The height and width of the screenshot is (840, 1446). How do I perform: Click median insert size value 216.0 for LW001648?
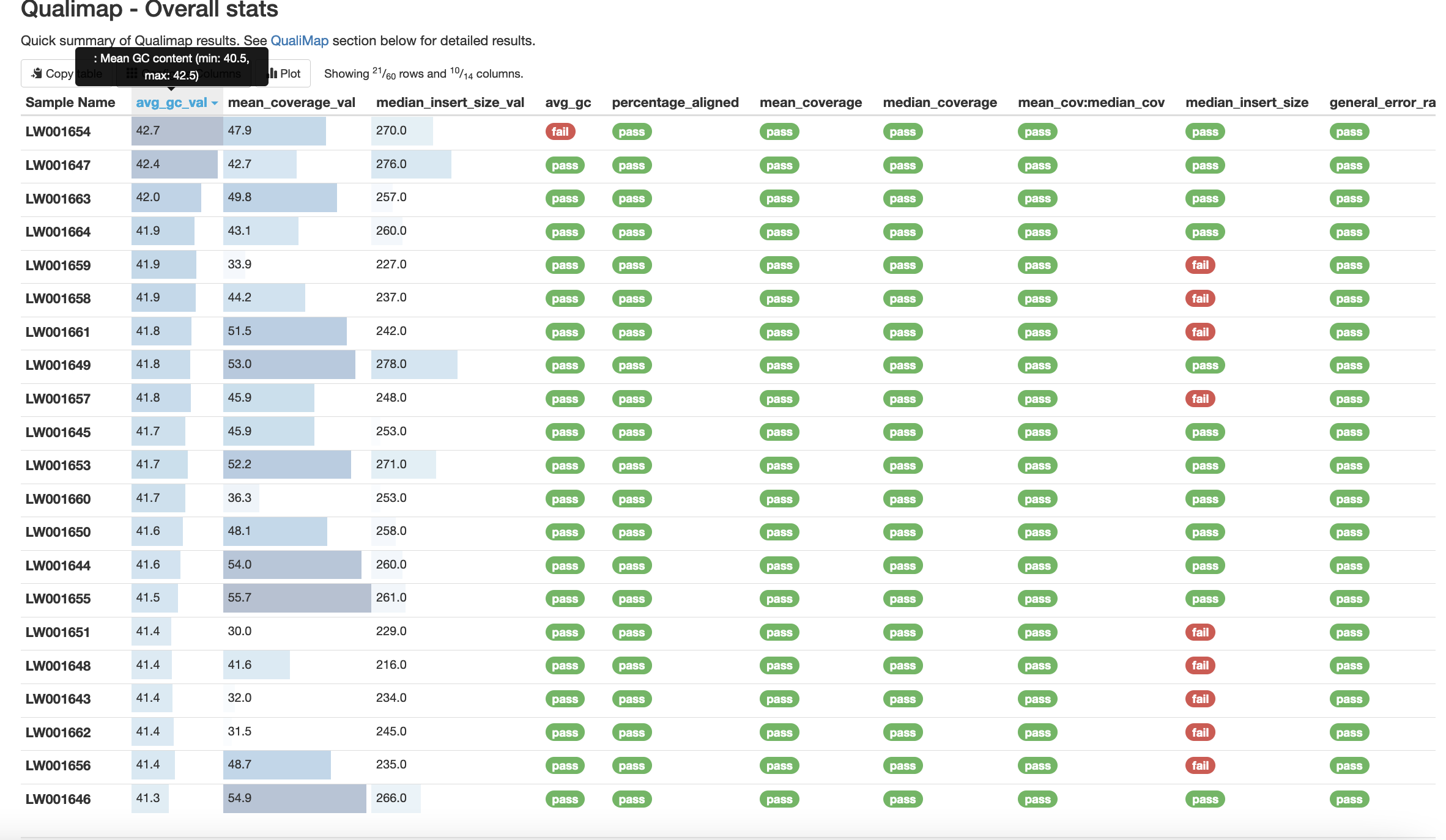tap(391, 665)
